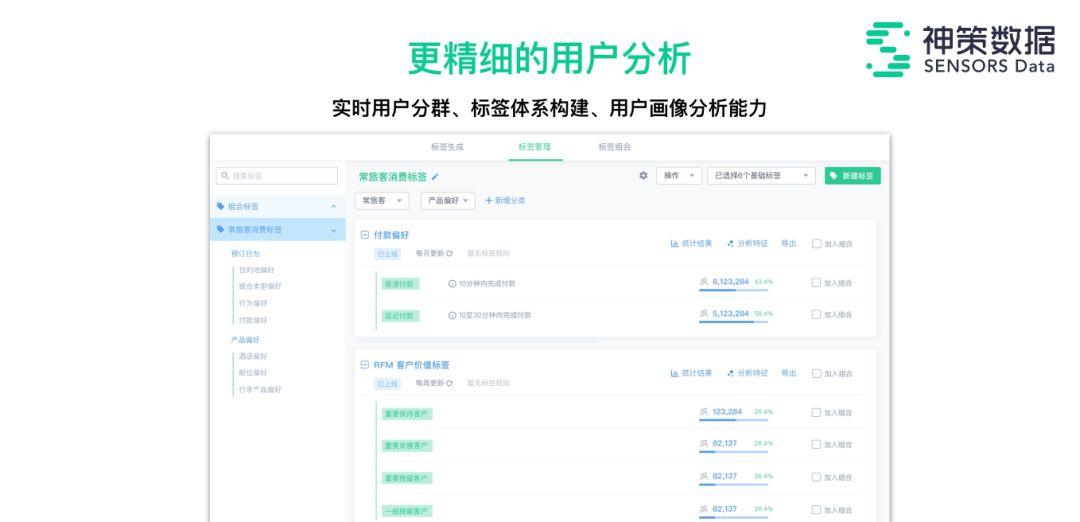Click the progress bar under 5,123,284
This screenshot has width=1080, height=522.
(734, 322)
